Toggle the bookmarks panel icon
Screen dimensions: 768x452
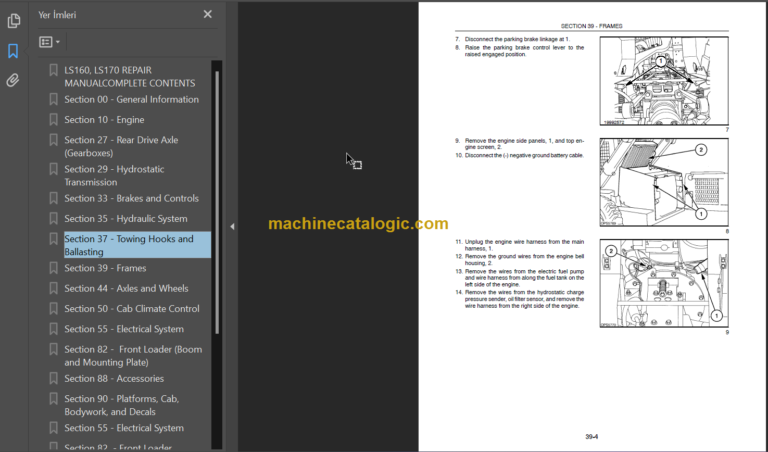13,50
